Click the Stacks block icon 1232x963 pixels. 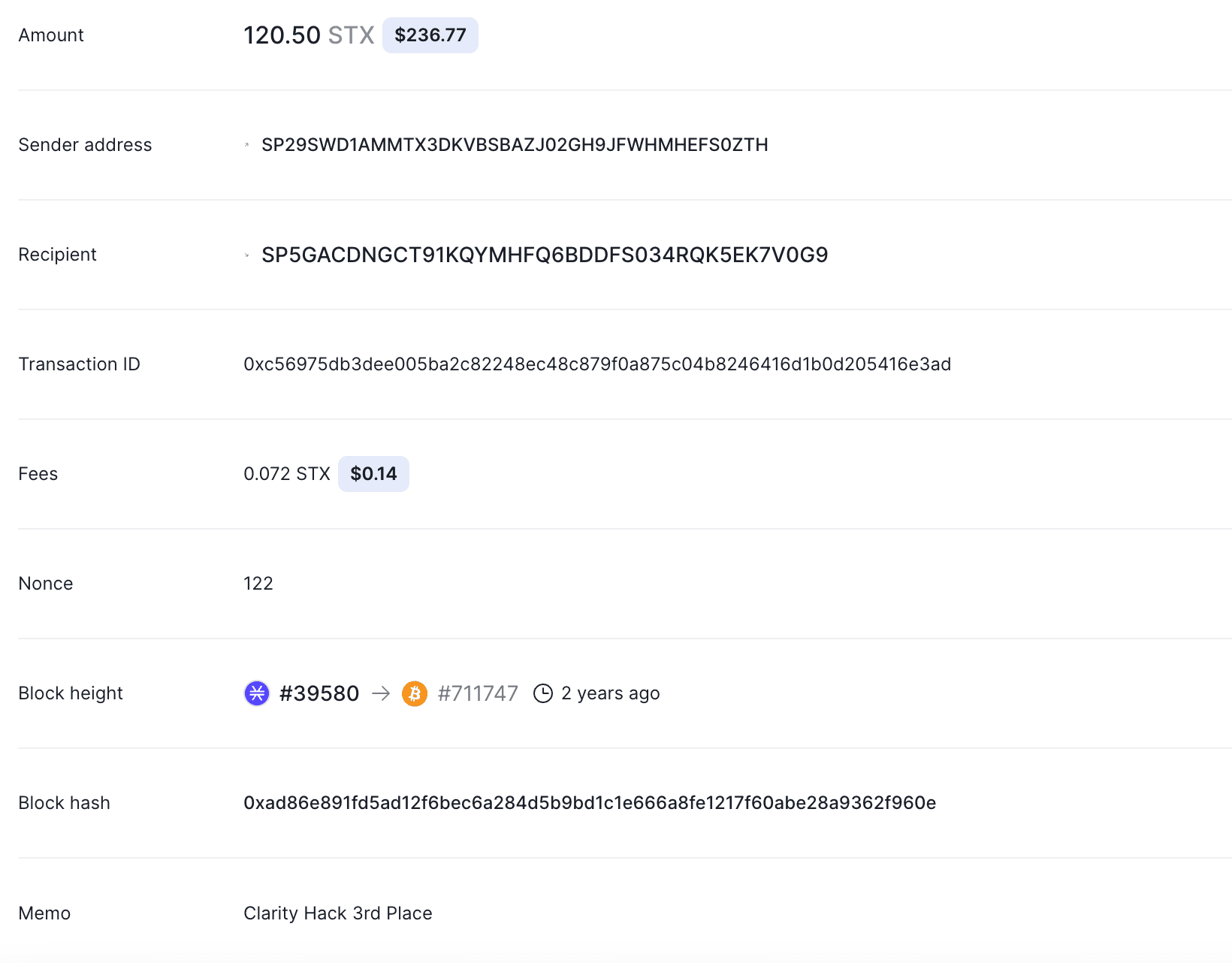[257, 693]
